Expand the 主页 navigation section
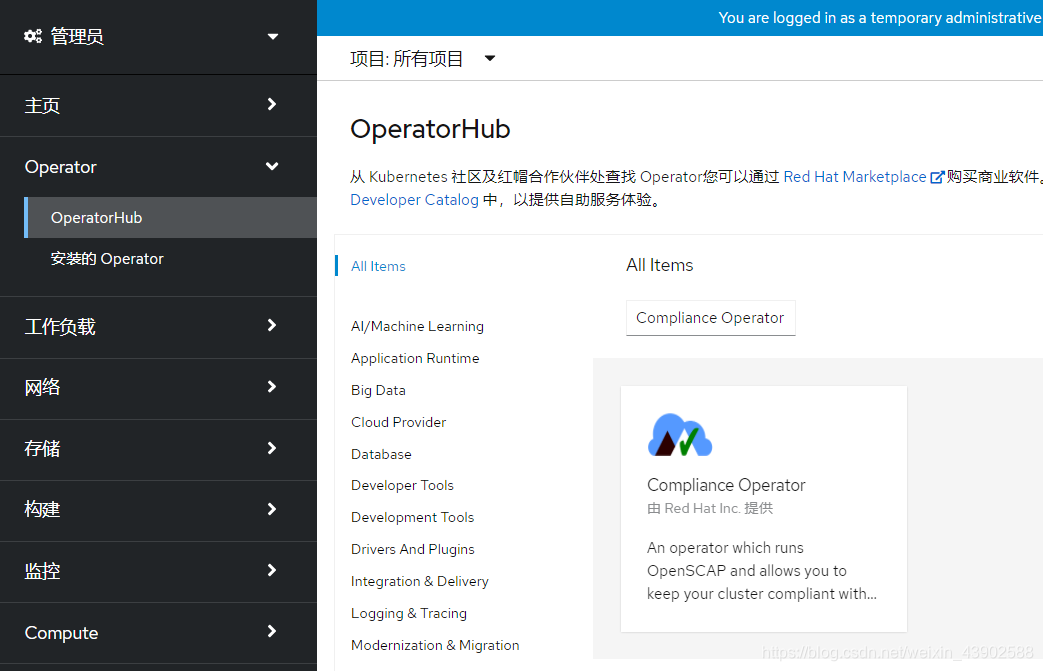The width and height of the screenshot is (1043, 671). (158, 105)
